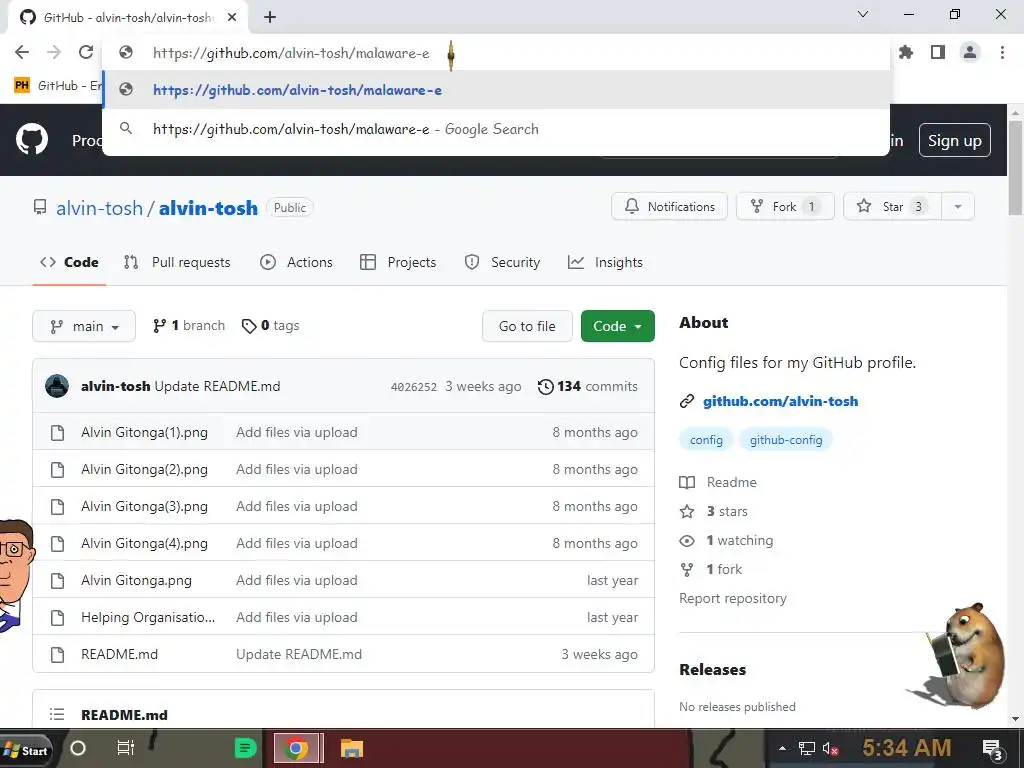Close the GitHub browser tab

[232, 17]
